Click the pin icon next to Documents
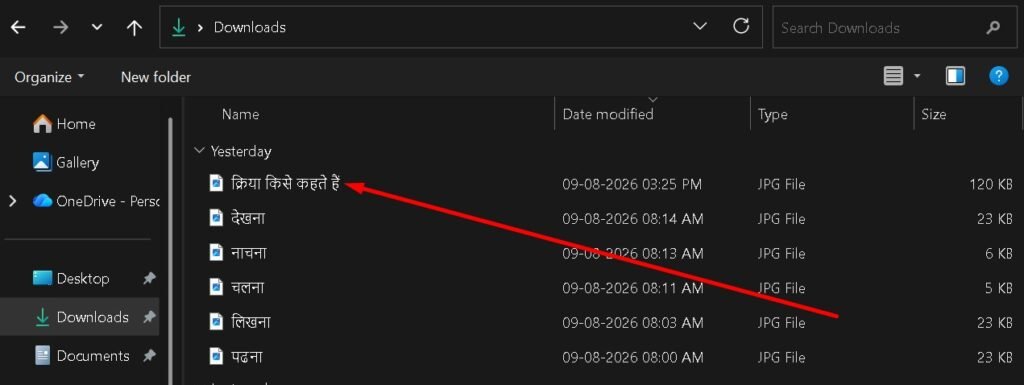The width and height of the screenshot is (1024, 385). [x=149, y=356]
